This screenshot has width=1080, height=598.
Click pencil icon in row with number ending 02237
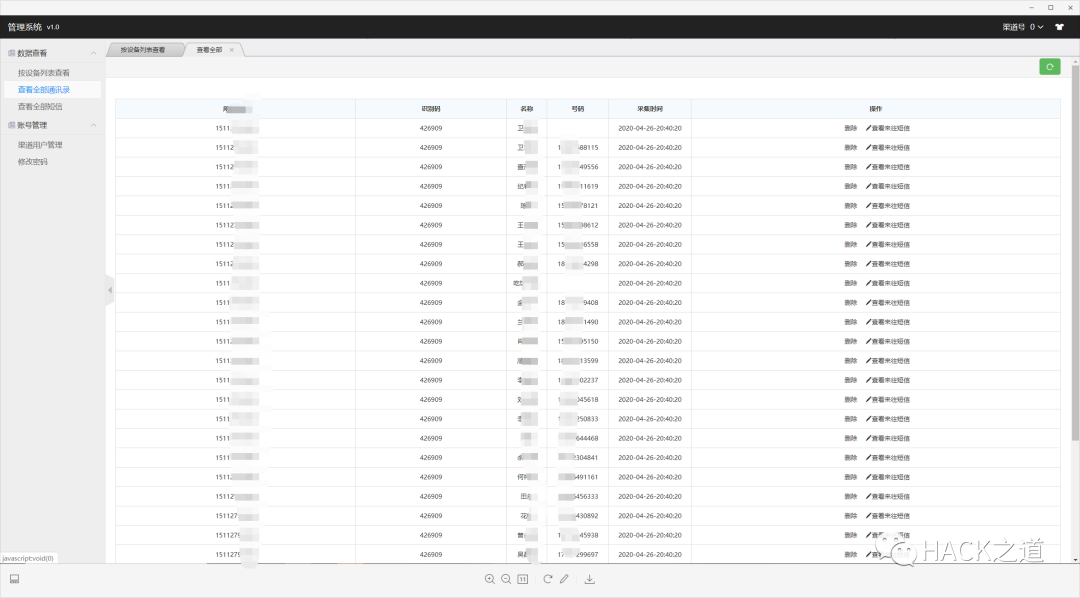pos(869,380)
